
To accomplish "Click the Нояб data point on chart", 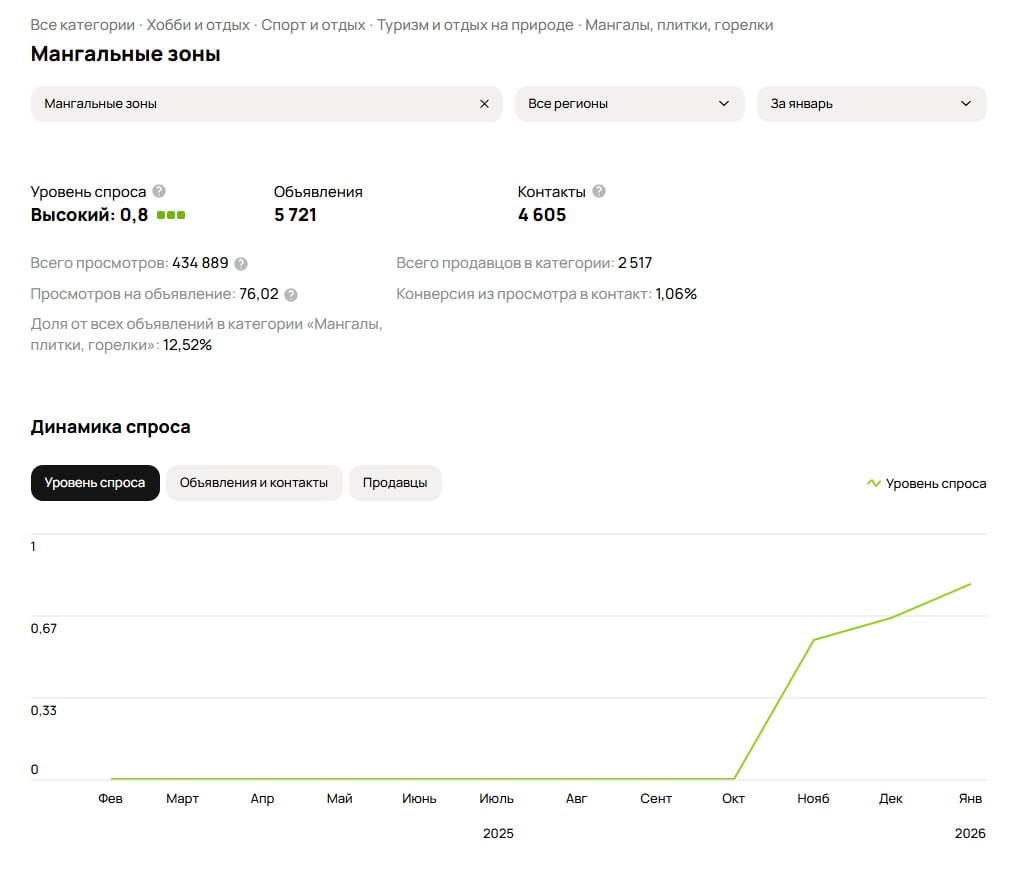I will coord(814,640).
